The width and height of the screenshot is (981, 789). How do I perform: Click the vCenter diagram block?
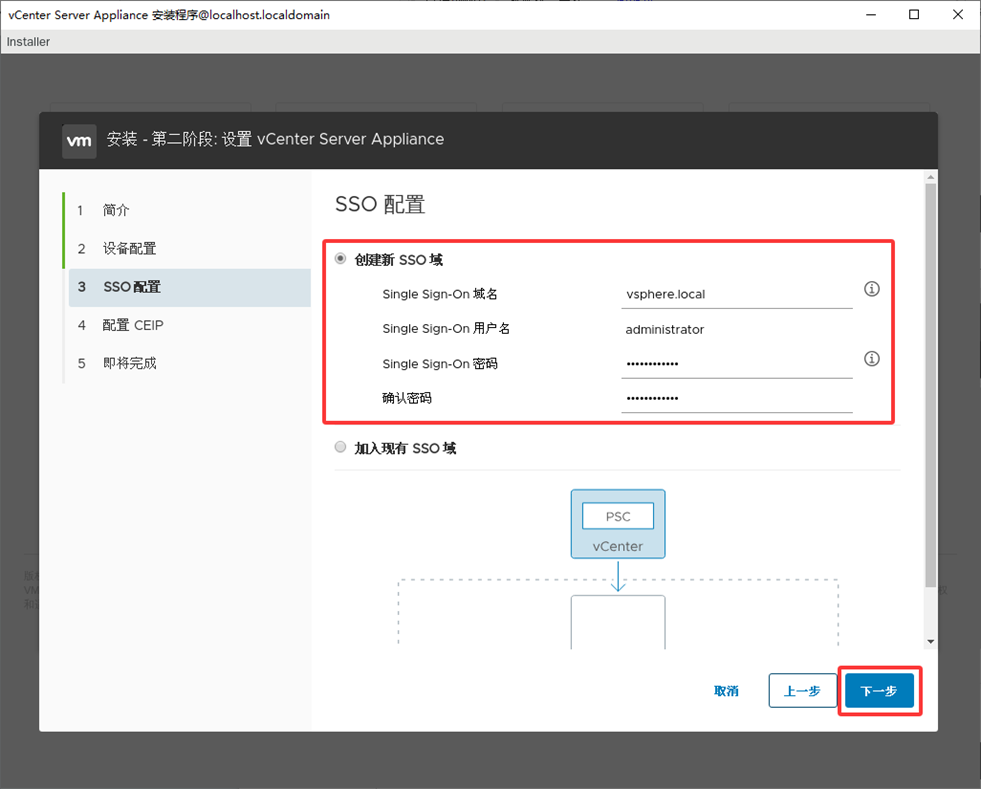pyautogui.click(x=617, y=546)
